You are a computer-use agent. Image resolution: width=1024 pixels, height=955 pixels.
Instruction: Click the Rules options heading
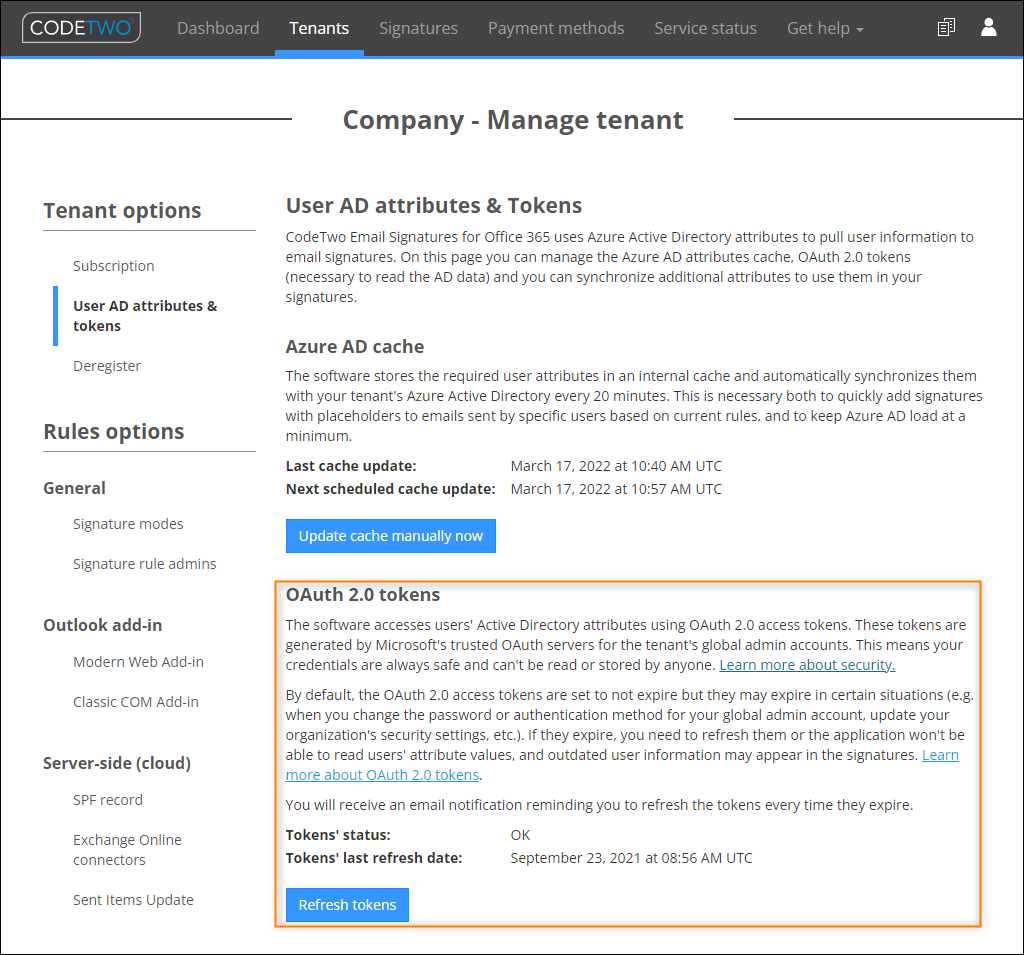click(114, 431)
